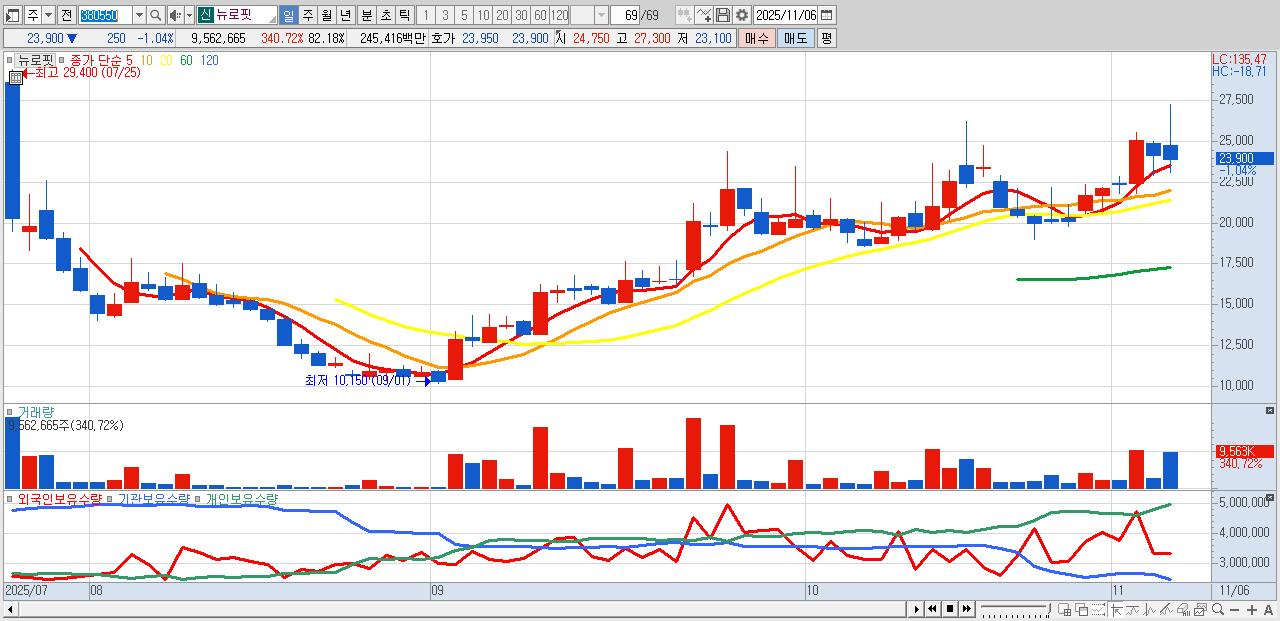The height and width of the screenshot is (621, 1280).
Task: Open the custom interval dropdown
Action: 601,15
